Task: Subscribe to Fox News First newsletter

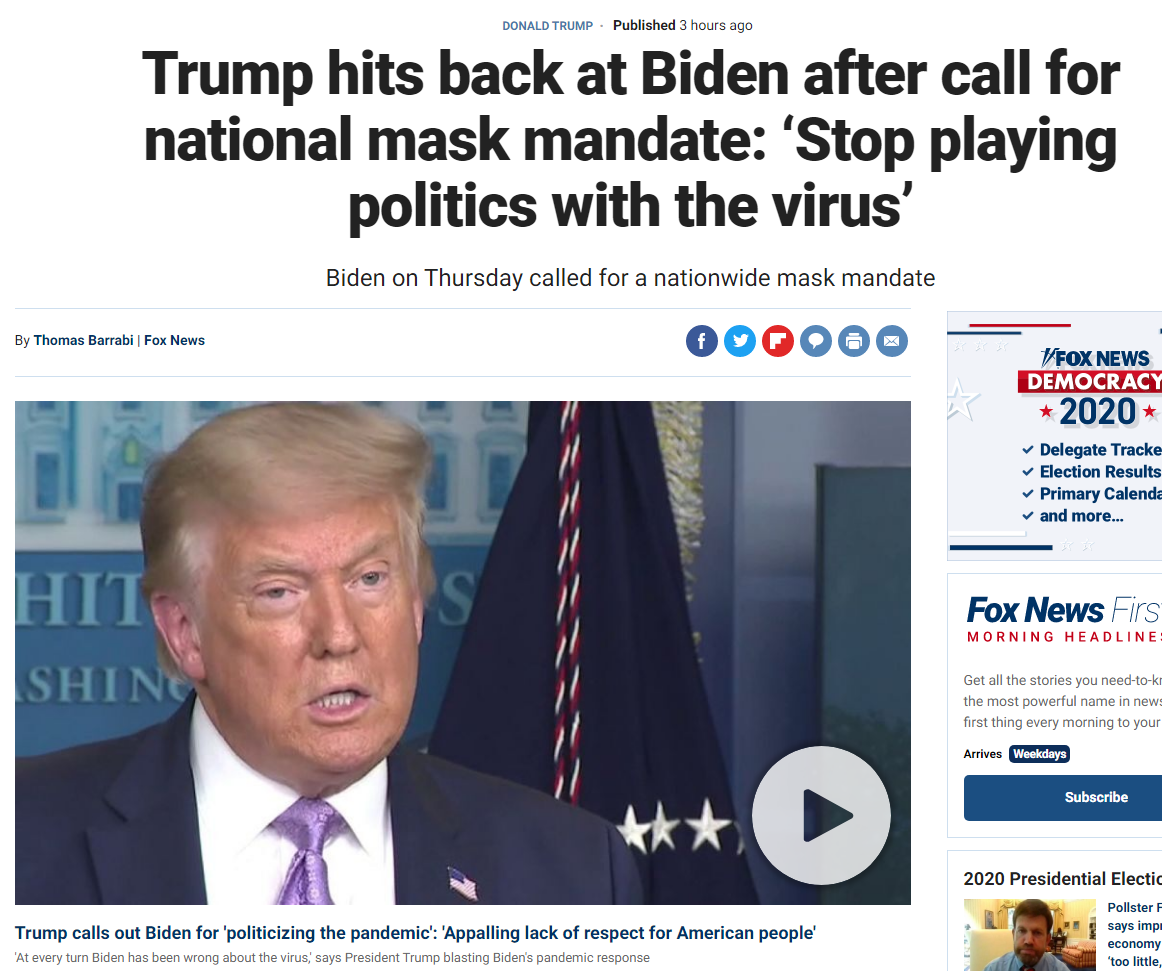Action: [x=1063, y=798]
